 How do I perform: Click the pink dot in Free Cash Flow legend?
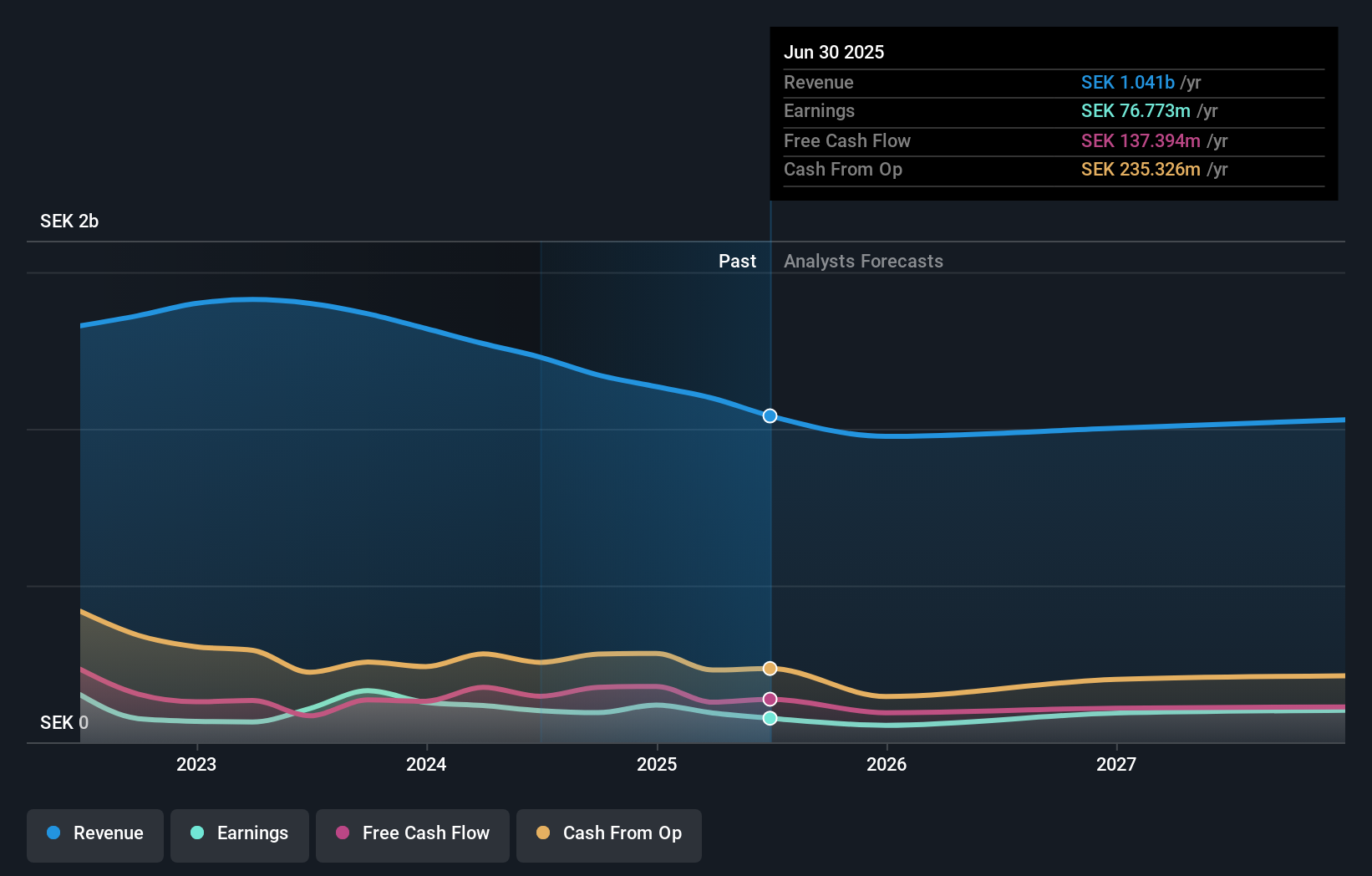[x=343, y=833]
